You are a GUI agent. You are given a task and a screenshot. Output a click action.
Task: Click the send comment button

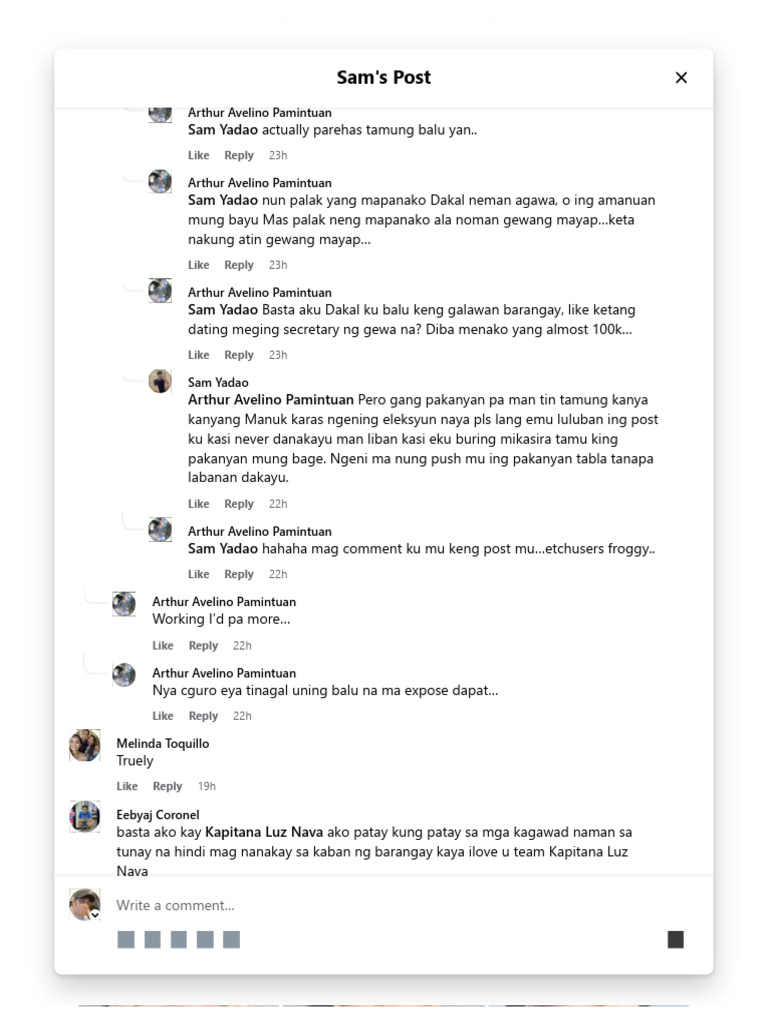[676, 939]
